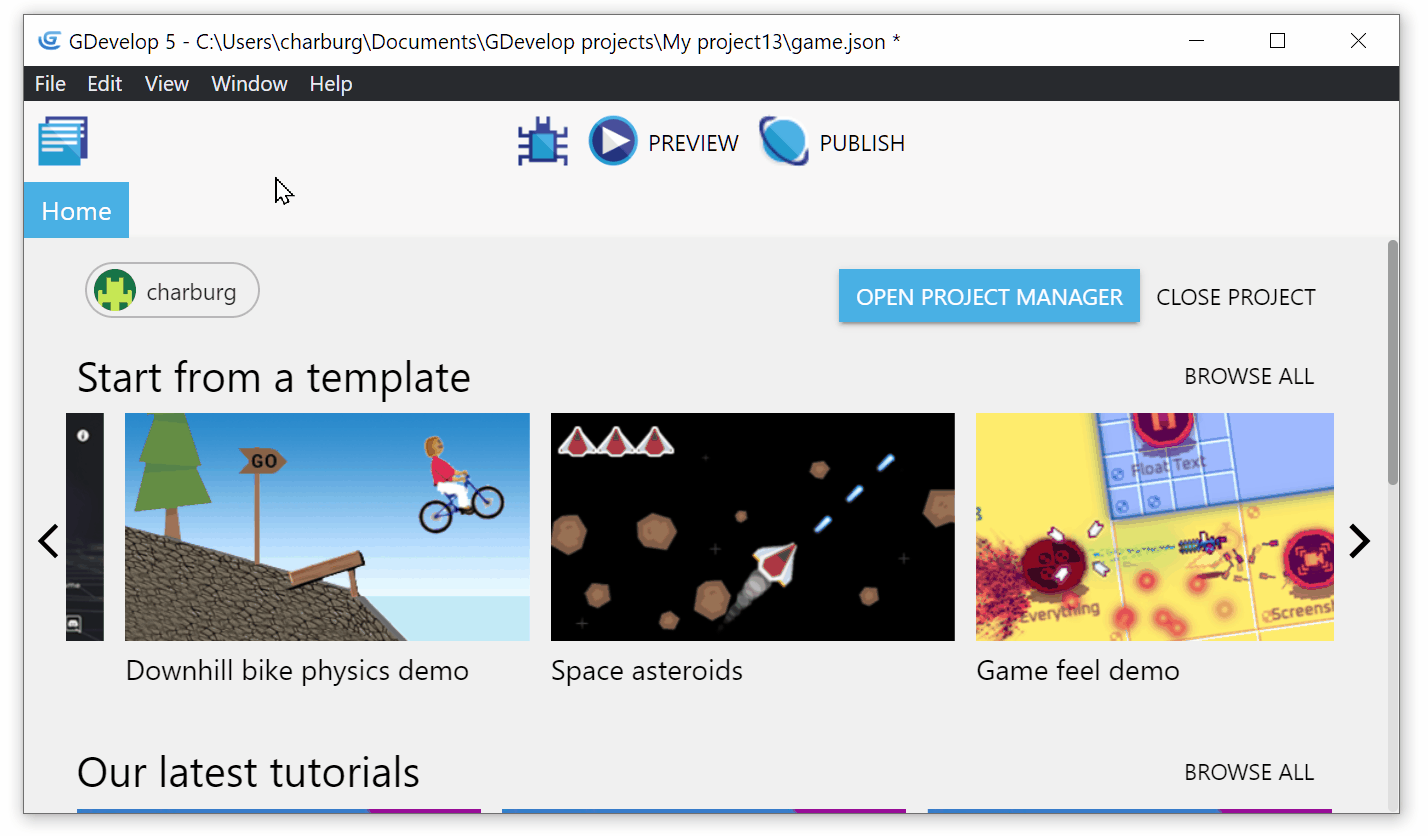Show next templates with right arrow
Viewport: 1428px width, 836px height.
1358,541
